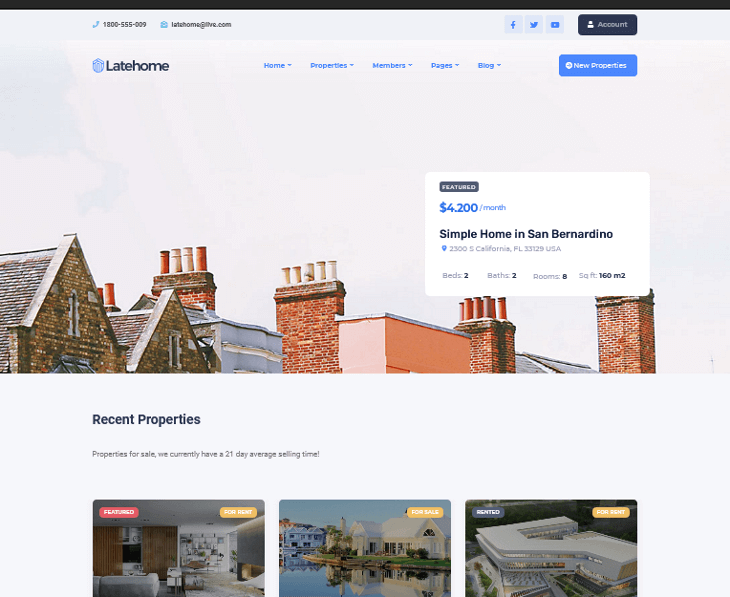
Task: Click FOR RENT badge on aerial building card
Action: tap(611, 512)
